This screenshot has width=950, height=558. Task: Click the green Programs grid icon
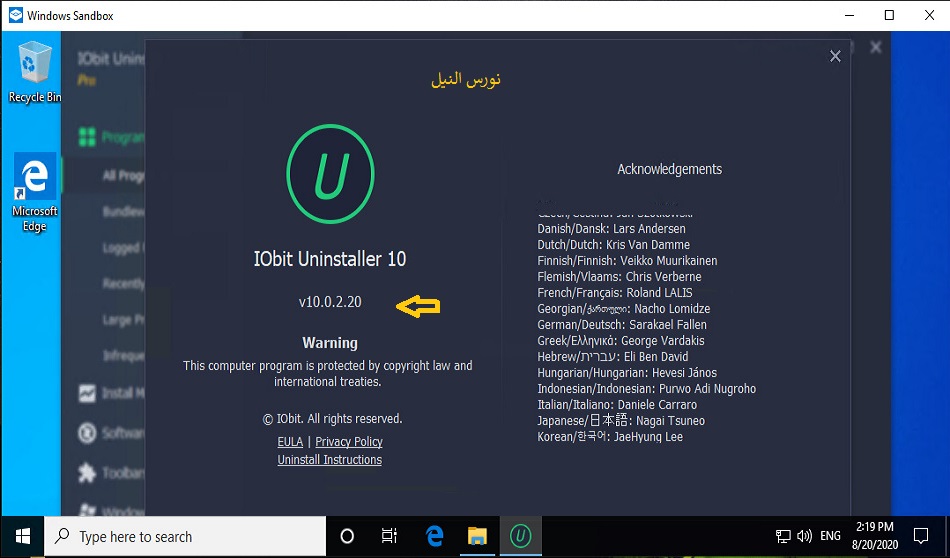coord(87,136)
